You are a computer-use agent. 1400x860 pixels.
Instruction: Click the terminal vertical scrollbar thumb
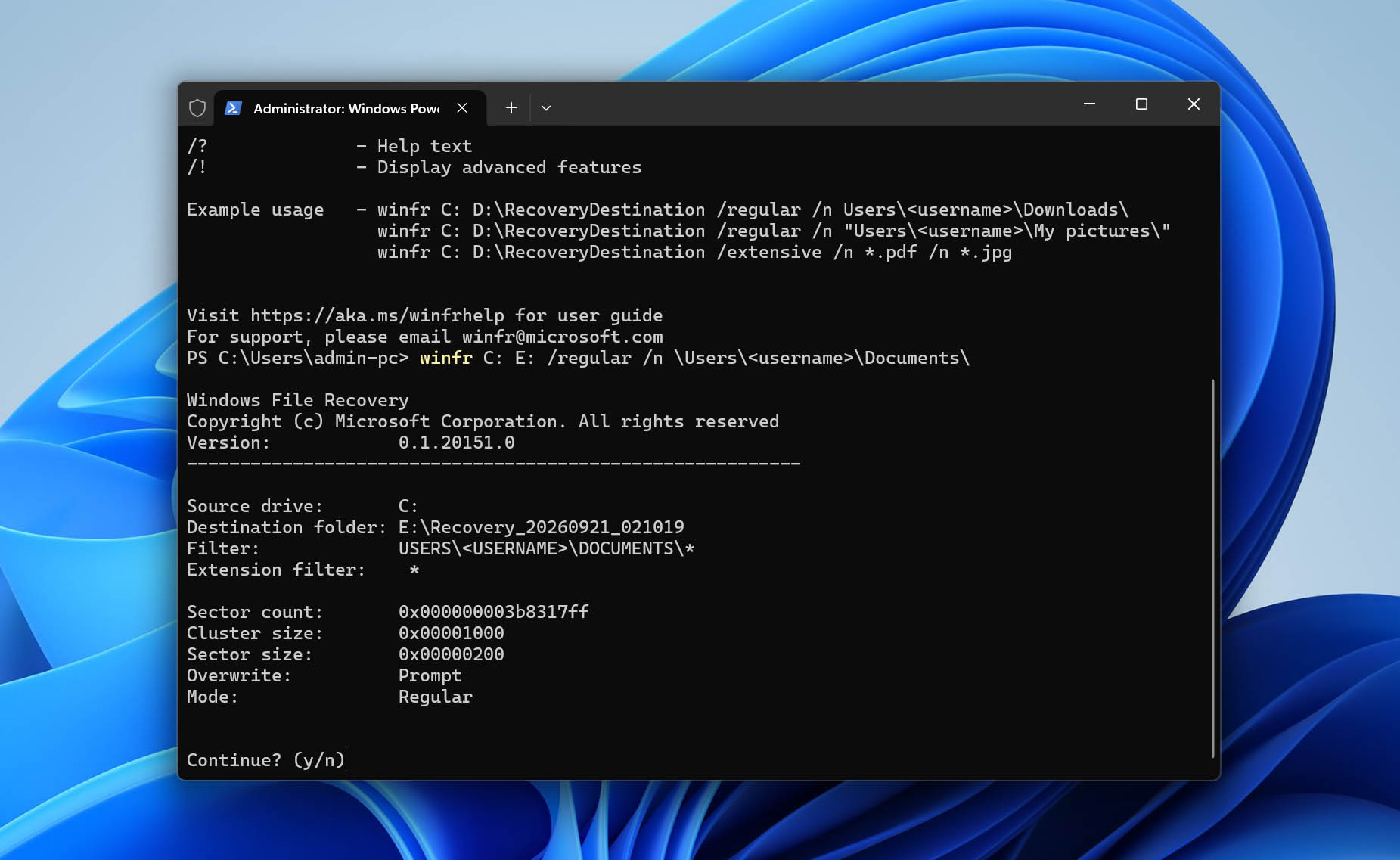[x=1212, y=568]
